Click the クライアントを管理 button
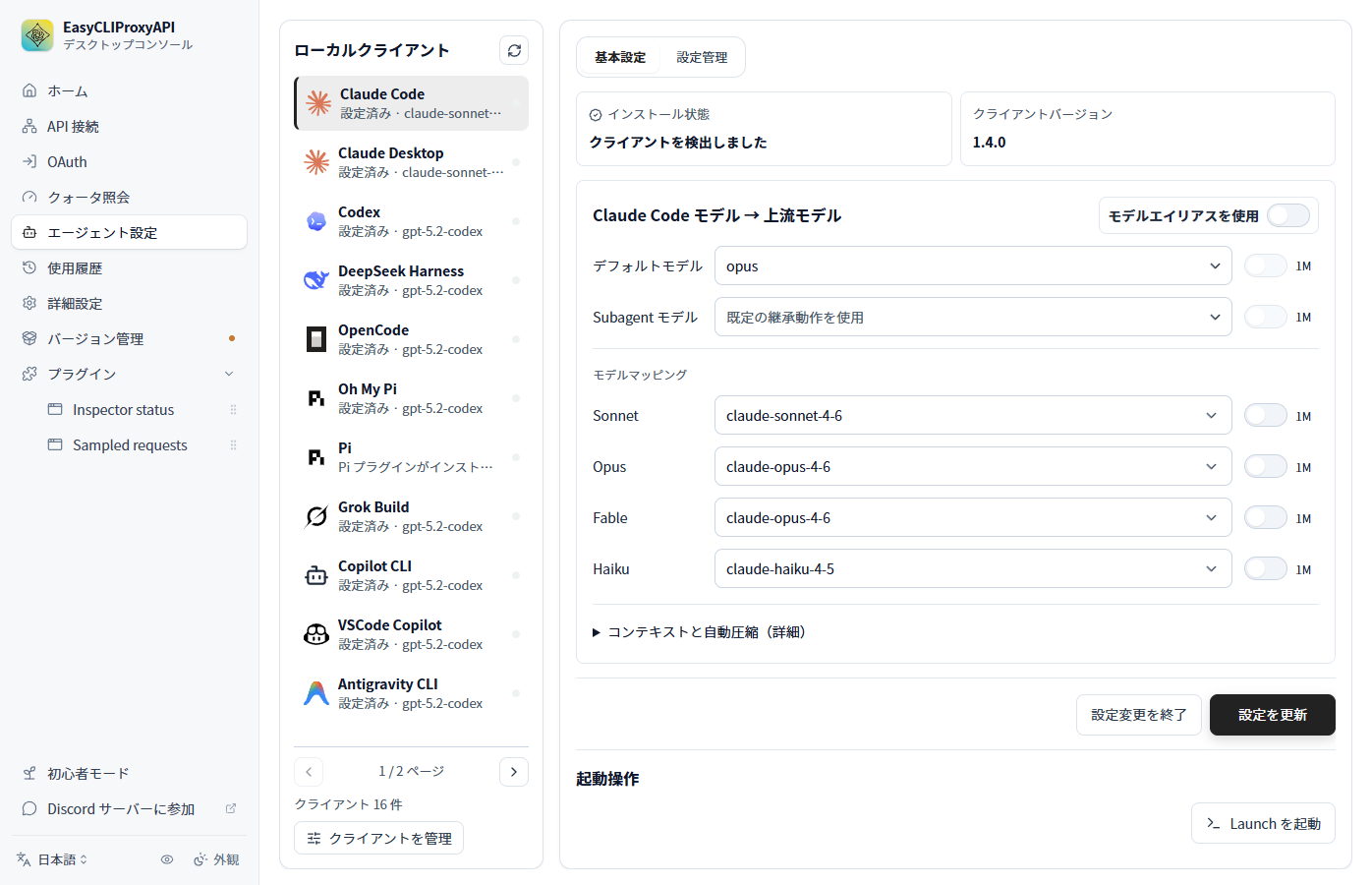The width and height of the screenshot is (1372, 885). click(x=378, y=838)
